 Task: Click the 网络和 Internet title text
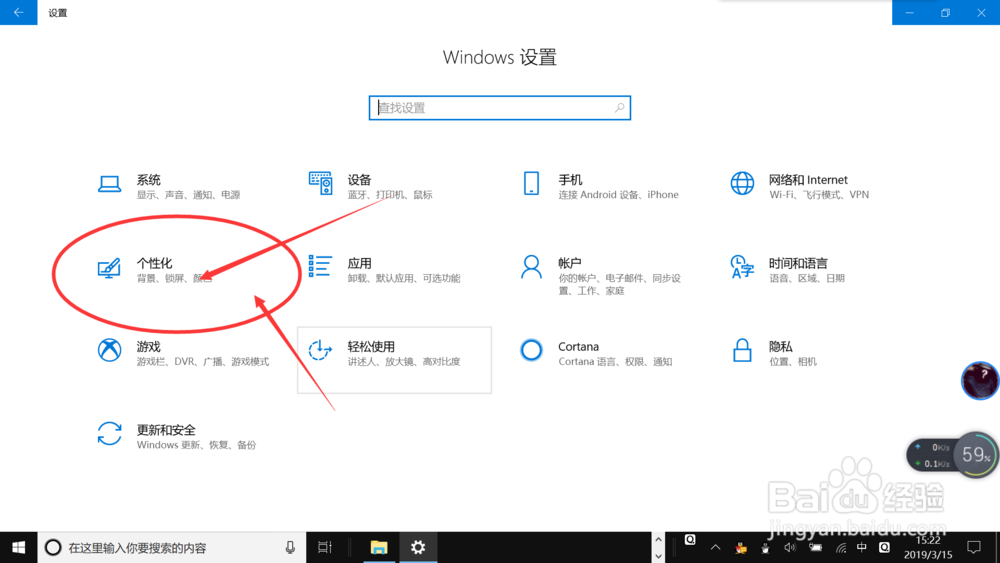click(x=808, y=180)
